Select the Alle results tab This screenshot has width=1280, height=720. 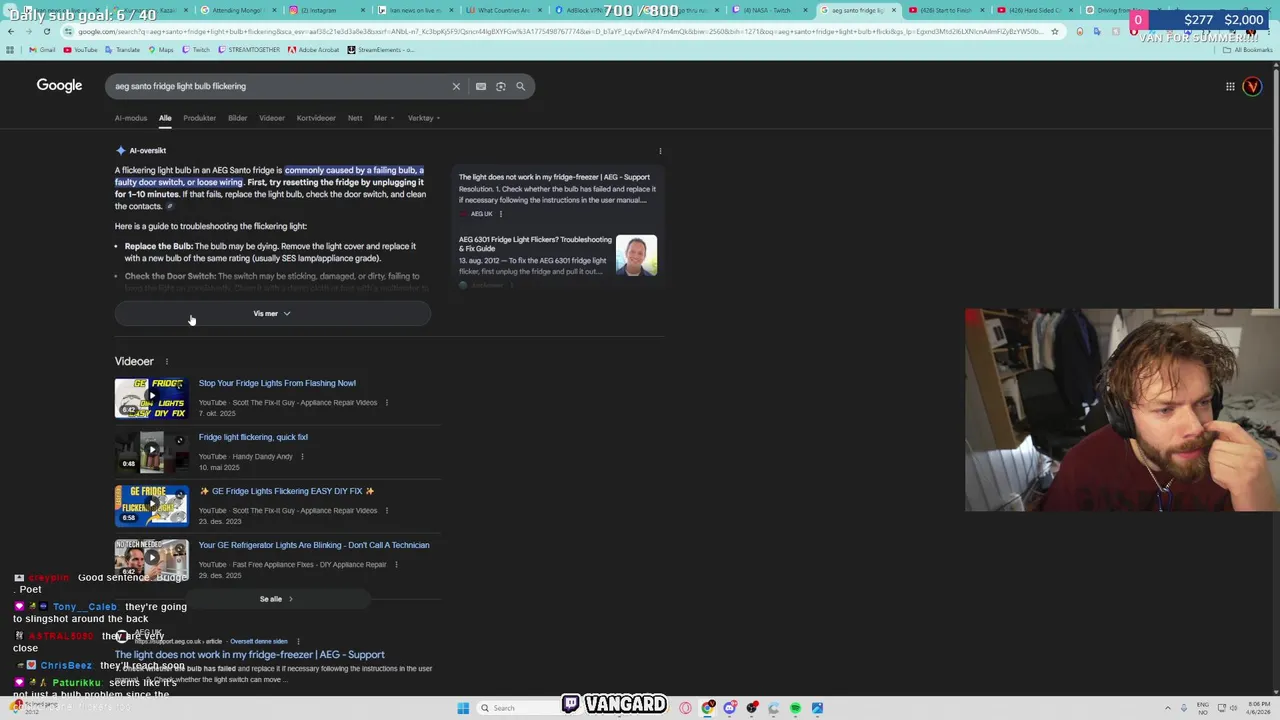[x=165, y=118]
